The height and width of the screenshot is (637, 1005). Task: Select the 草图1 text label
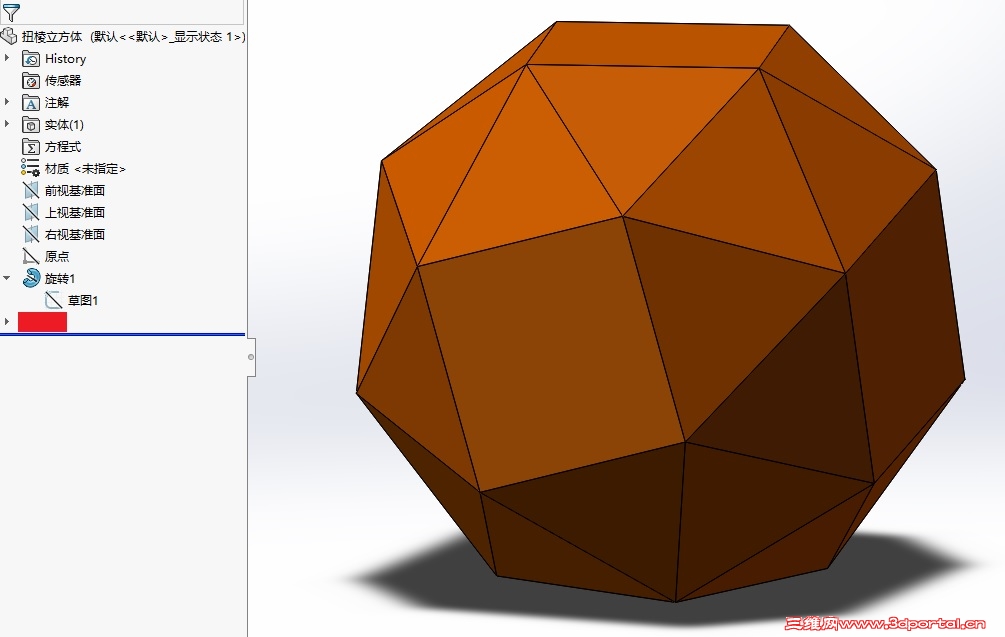coord(83,300)
